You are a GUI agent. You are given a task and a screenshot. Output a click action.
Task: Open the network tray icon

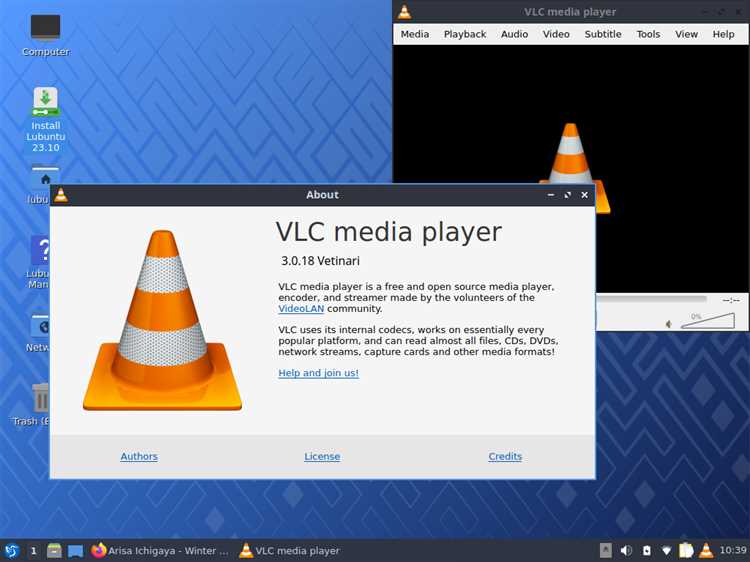pos(666,551)
